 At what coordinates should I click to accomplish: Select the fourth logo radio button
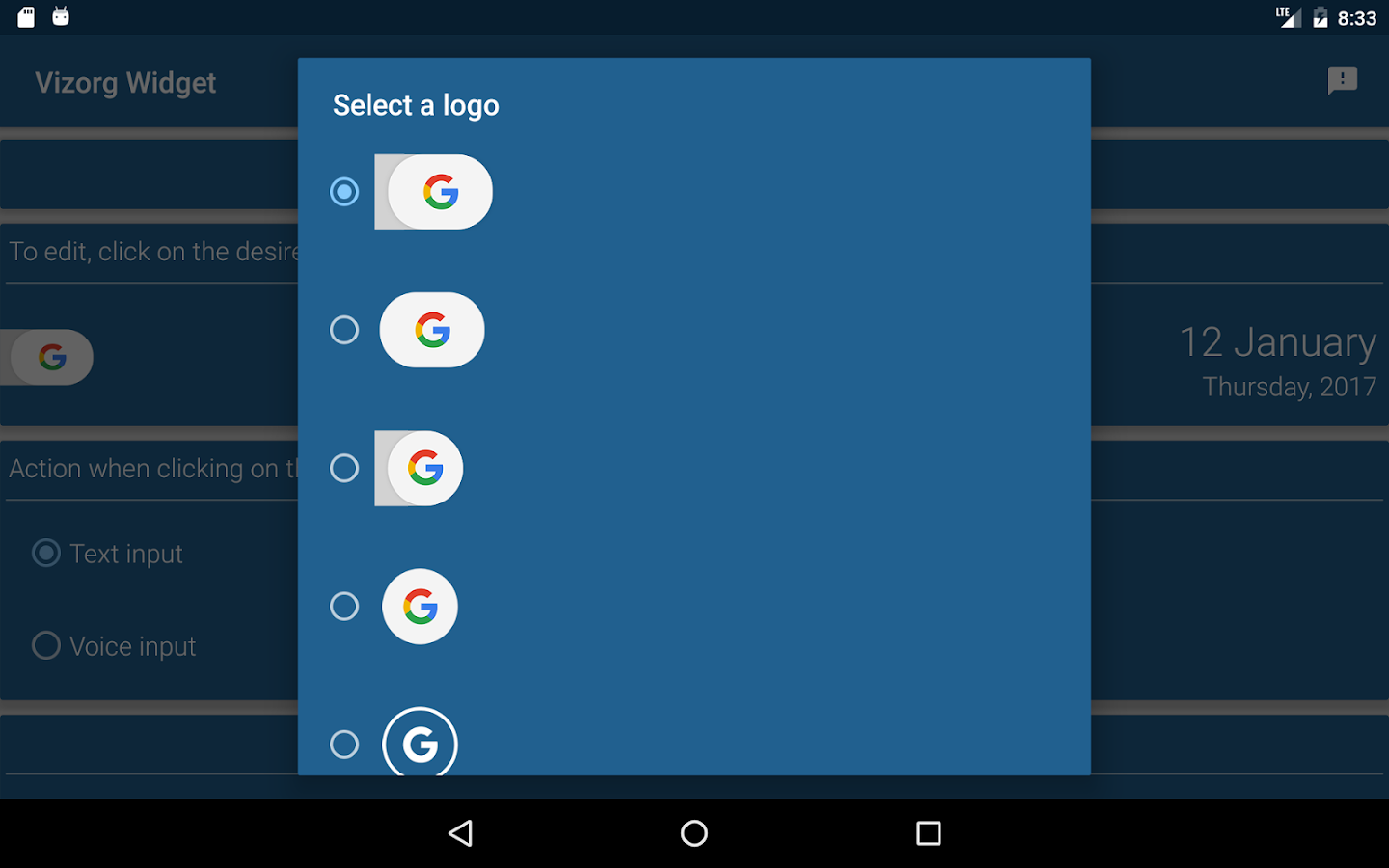[344, 607]
